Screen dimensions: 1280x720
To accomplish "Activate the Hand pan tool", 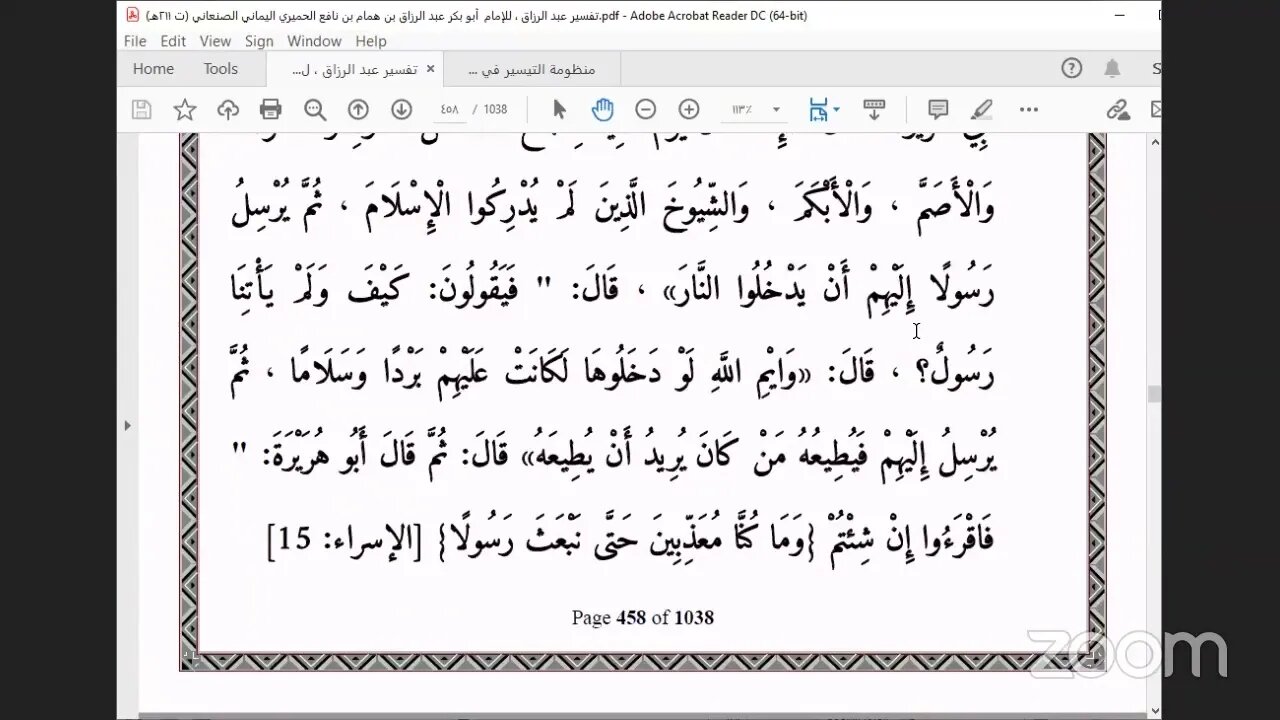I will pos(602,110).
